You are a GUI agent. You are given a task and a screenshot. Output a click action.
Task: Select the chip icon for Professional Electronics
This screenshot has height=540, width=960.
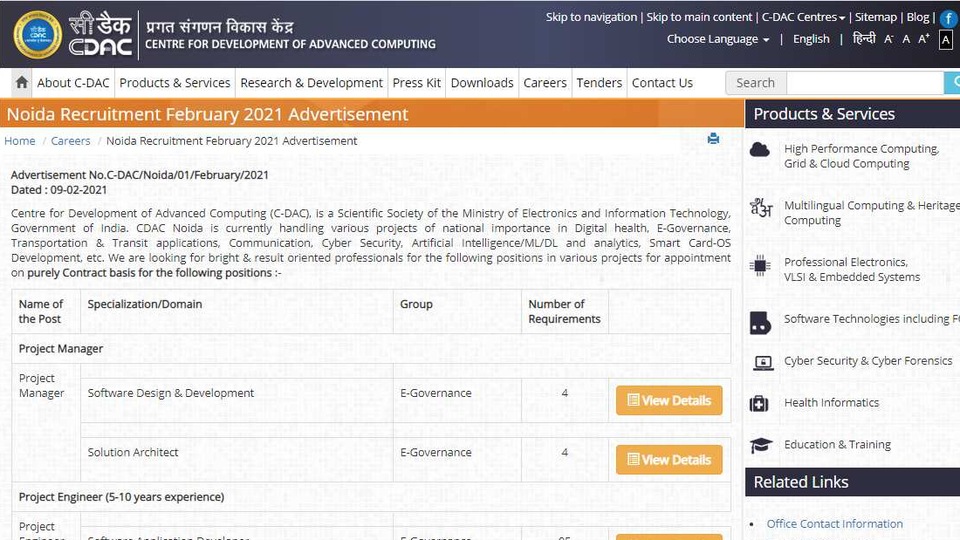(x=760, y=266)
